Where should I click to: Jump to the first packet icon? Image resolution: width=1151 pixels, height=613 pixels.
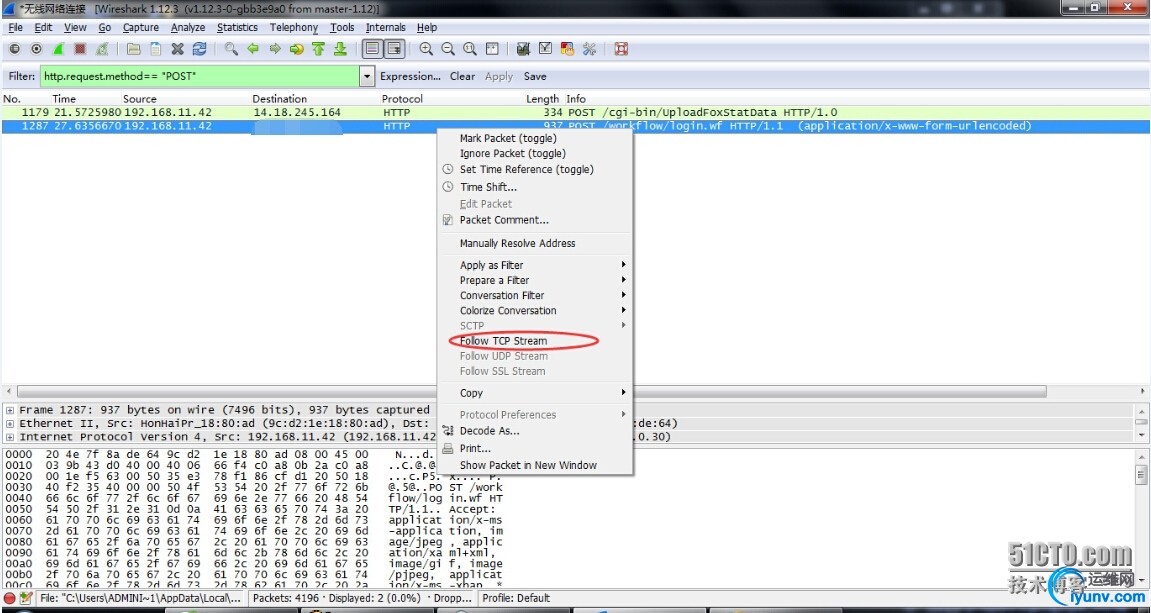318,49
